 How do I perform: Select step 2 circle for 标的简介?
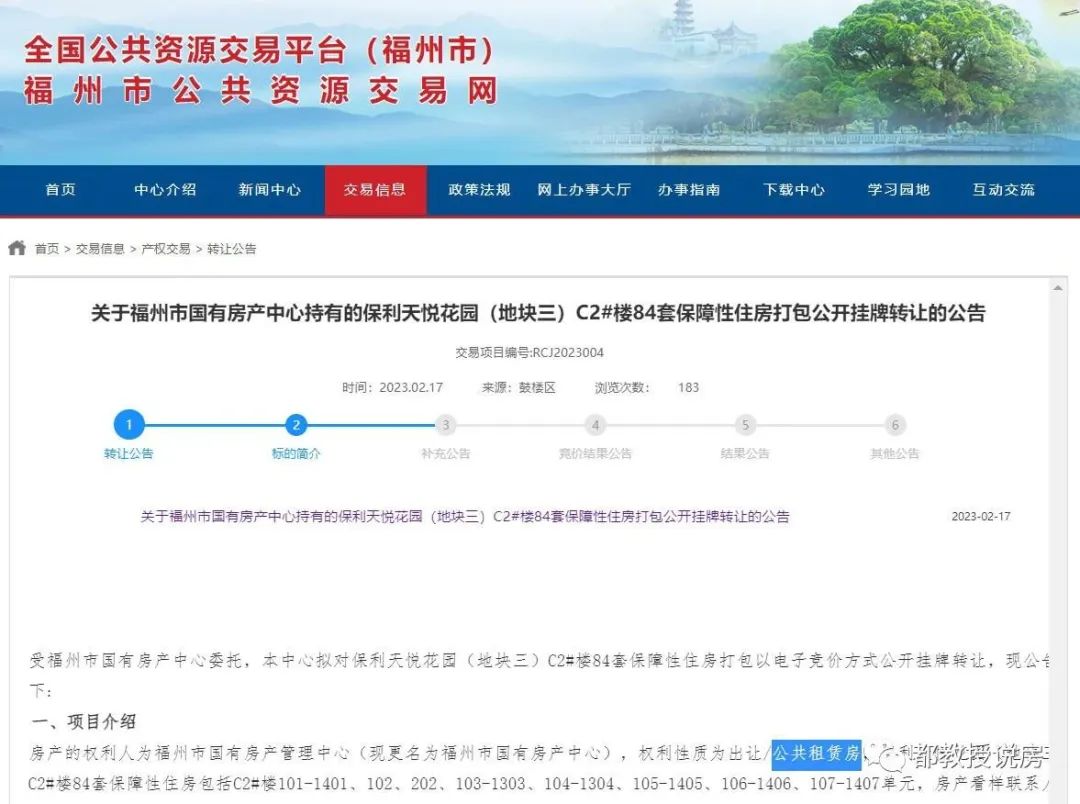tap(295, 424)
